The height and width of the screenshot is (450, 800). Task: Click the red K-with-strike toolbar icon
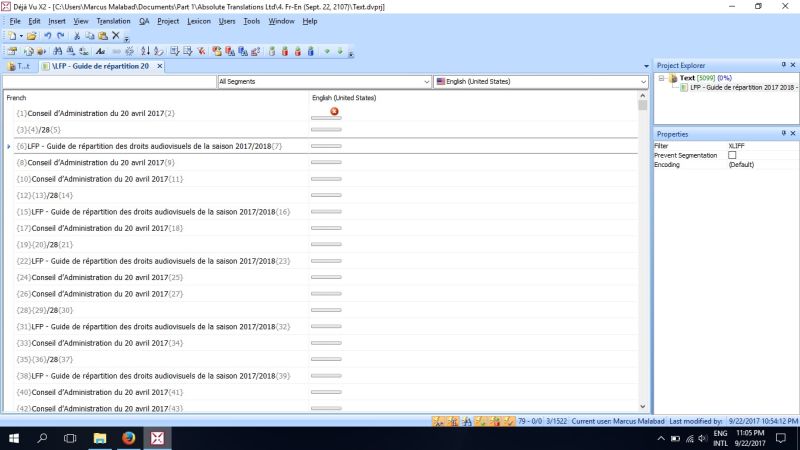tap(202, 52)
